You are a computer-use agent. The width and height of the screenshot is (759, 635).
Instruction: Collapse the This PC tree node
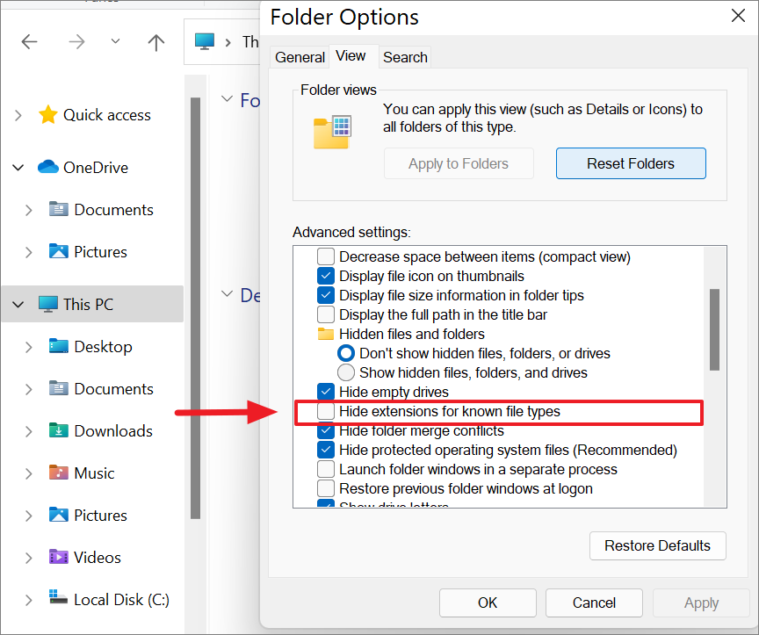18,304
